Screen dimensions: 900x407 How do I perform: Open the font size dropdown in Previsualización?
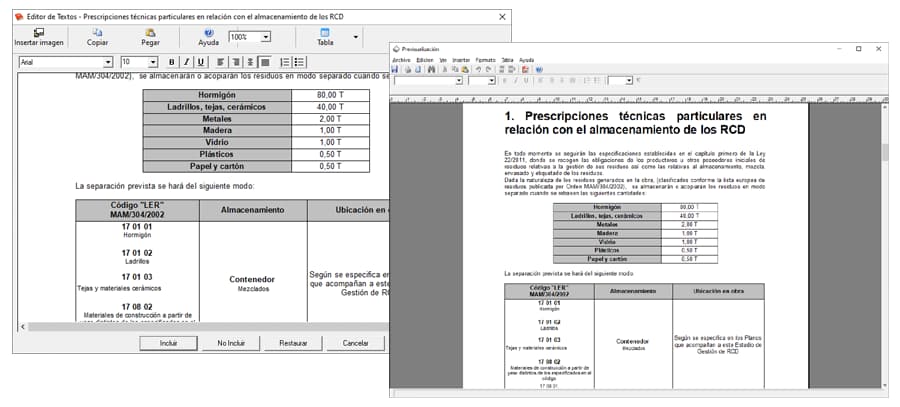tap(492, 81)
